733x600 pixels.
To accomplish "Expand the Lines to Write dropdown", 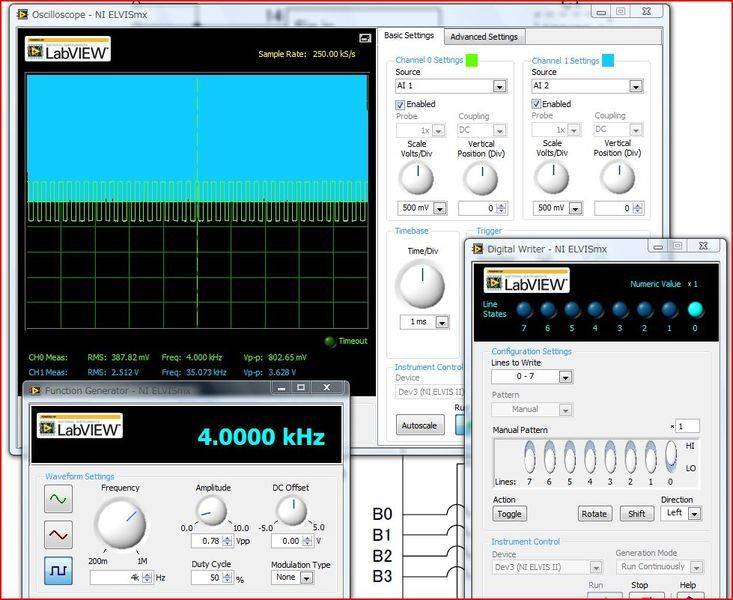I will (566, 377).
